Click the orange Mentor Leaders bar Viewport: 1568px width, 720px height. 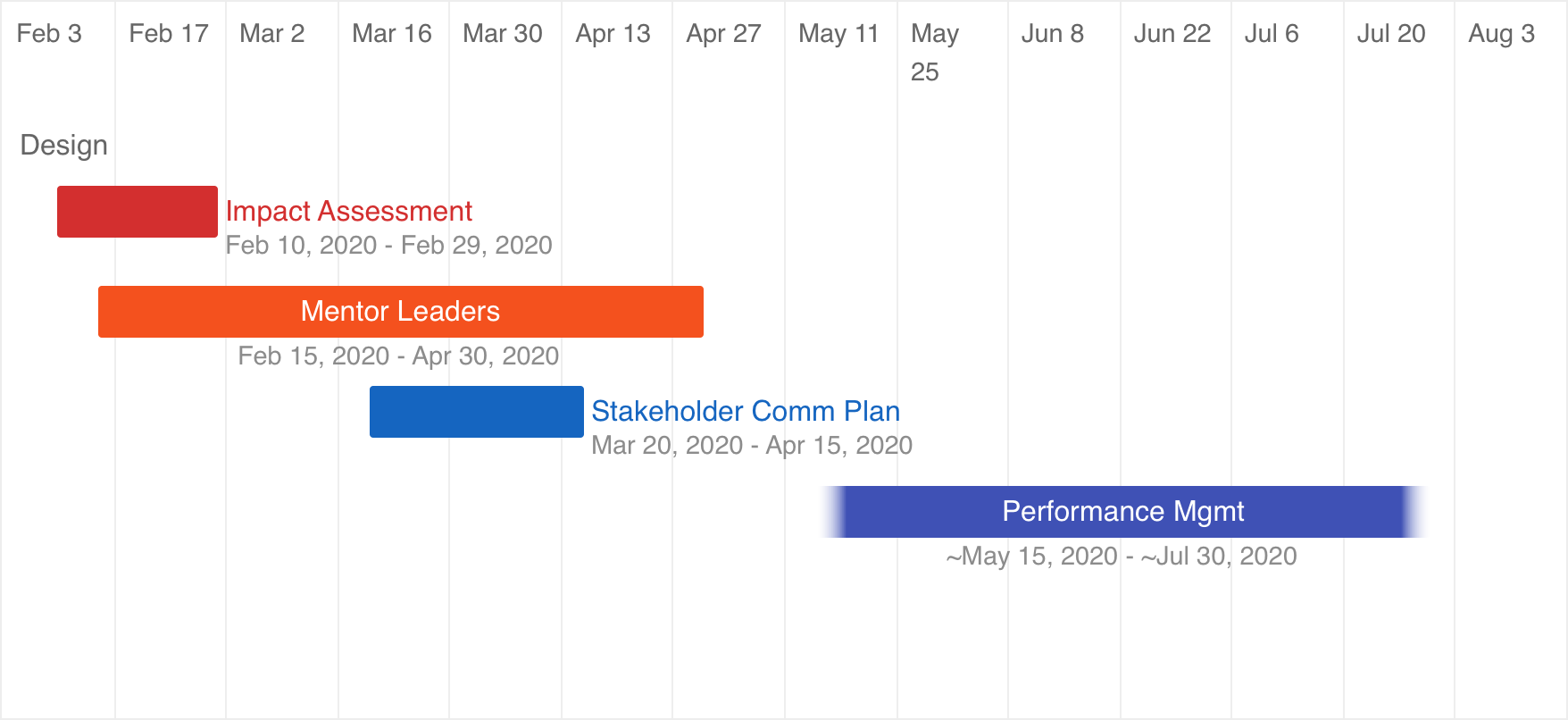pos(401,312)
